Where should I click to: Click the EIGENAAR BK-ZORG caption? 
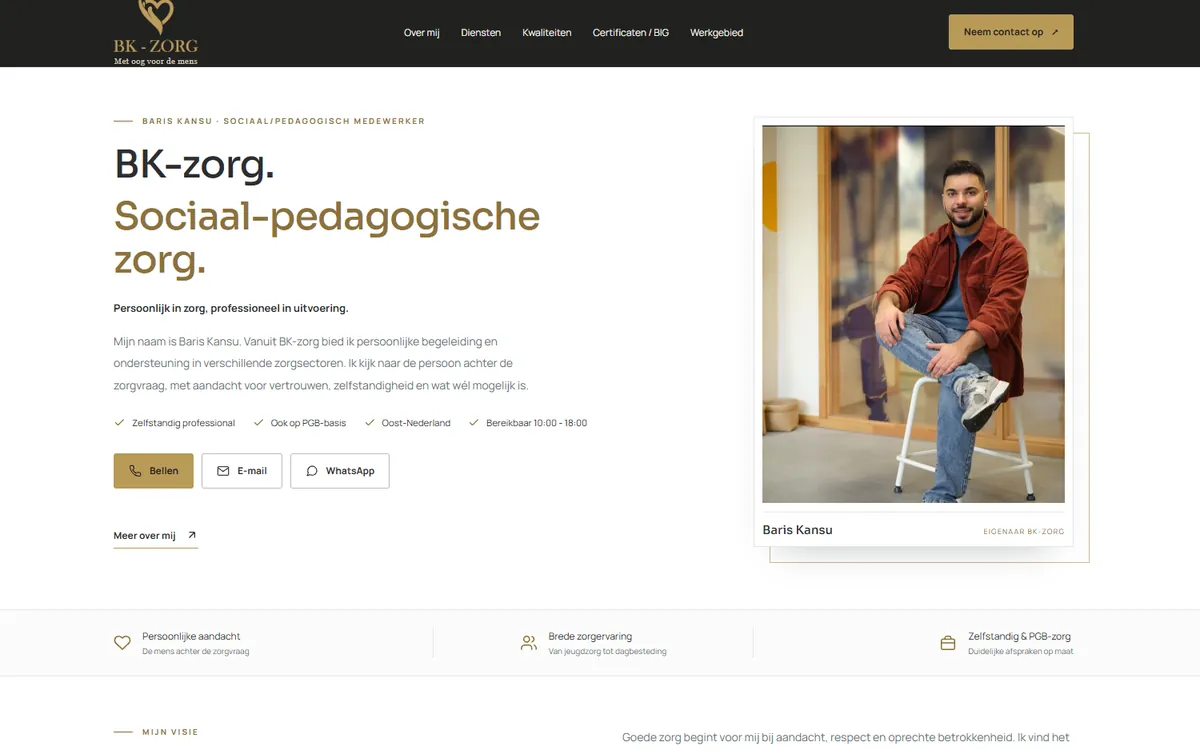coord(1024,532)
